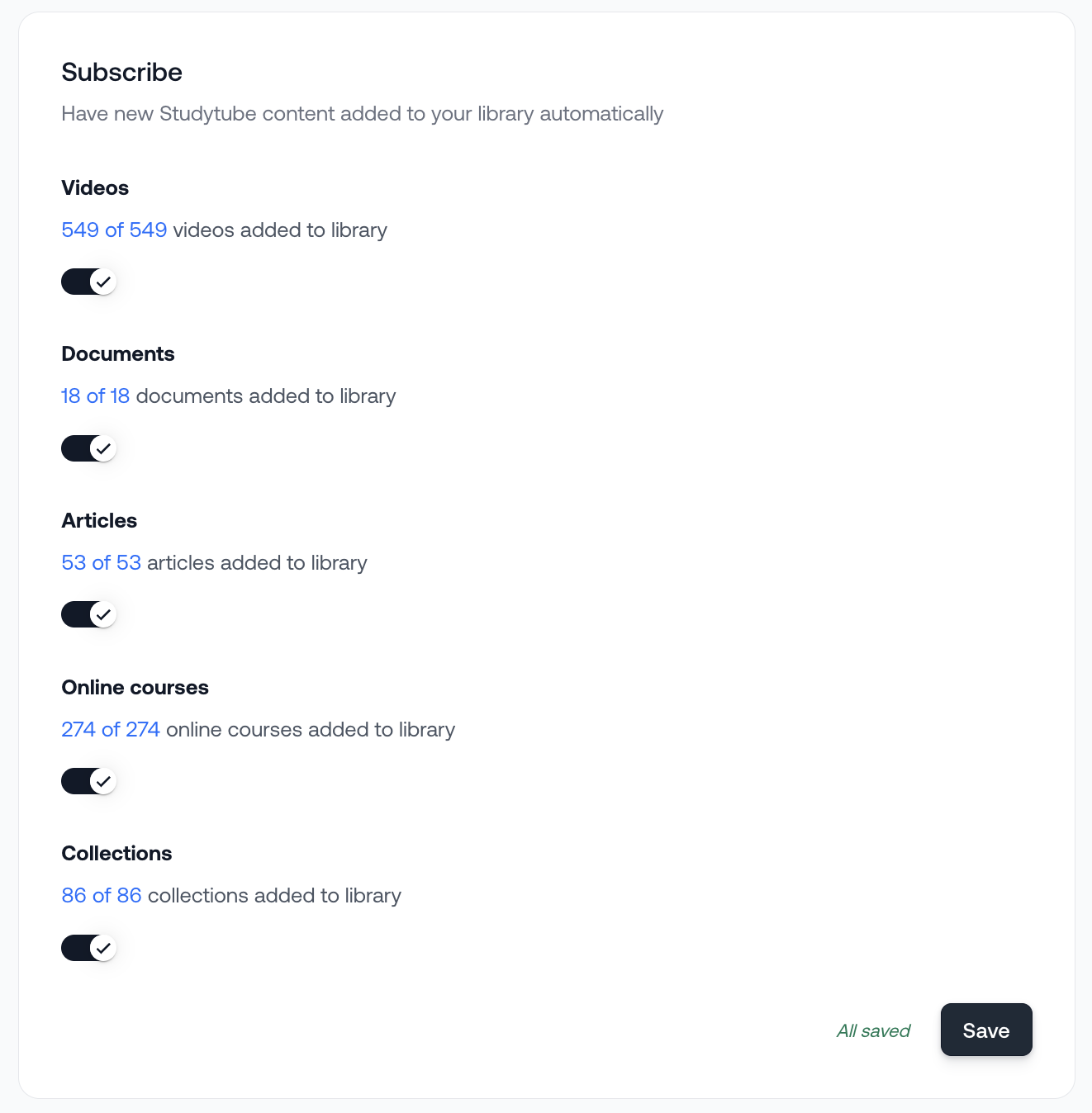Click the "All saved" status message

(x=873, y=1030)
